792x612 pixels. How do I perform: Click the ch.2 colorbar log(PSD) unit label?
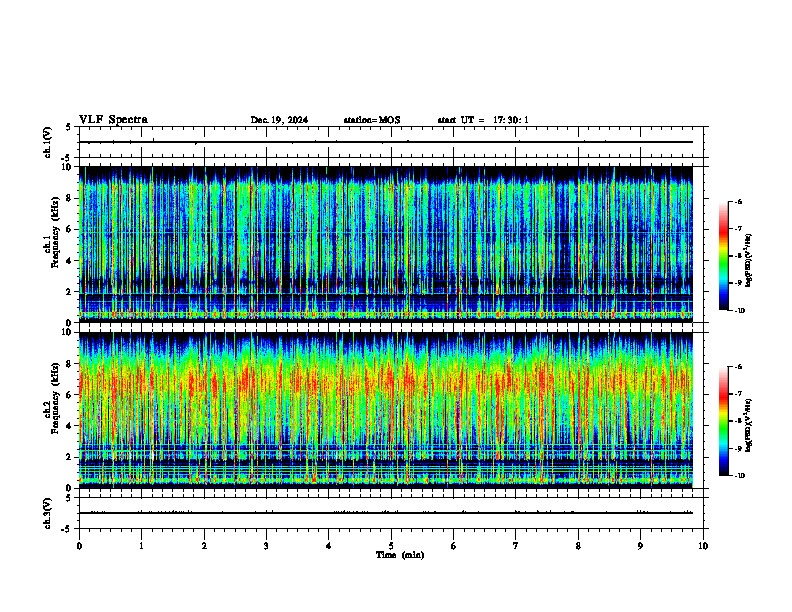pyautogui.click(x=749, y=426)
